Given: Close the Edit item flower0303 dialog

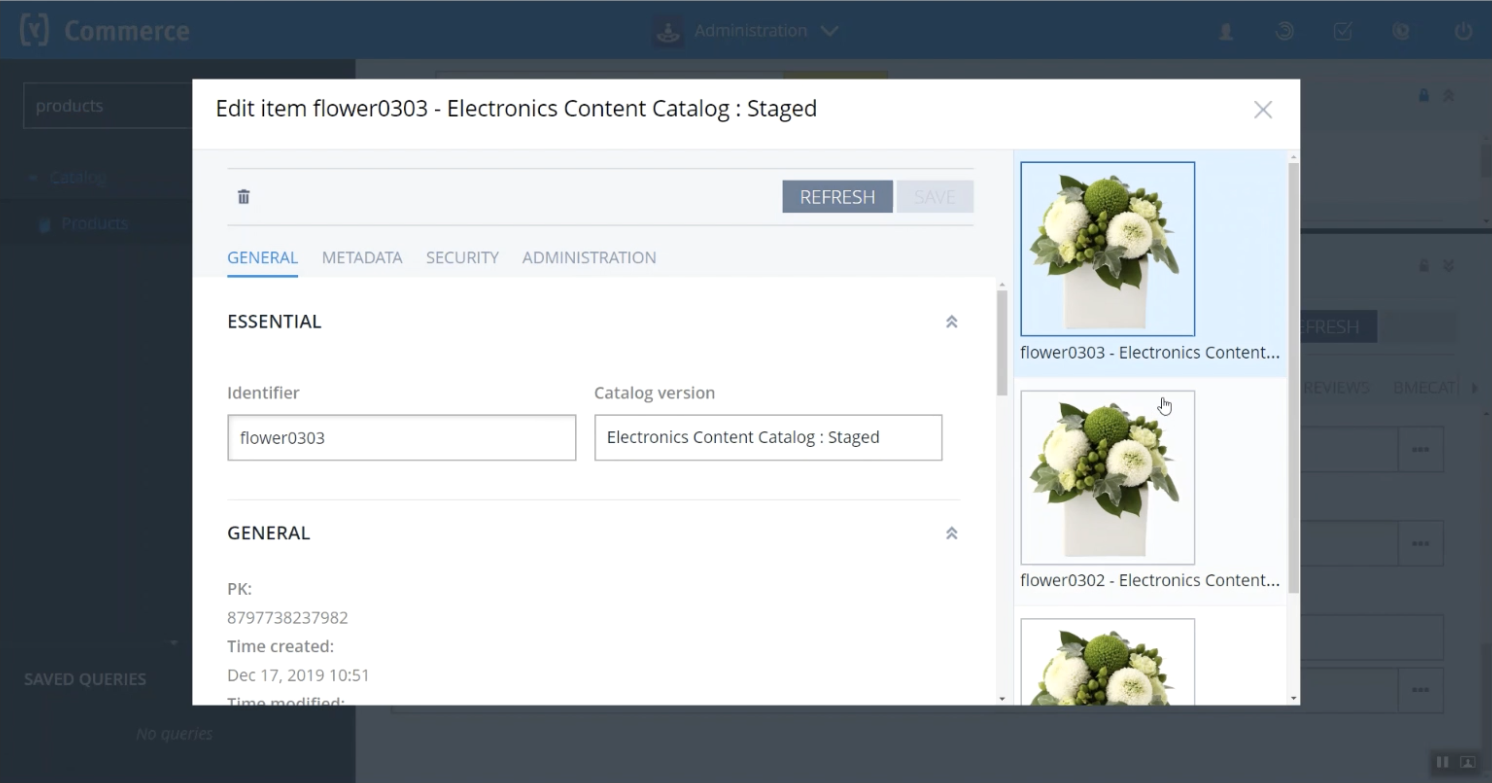Looking at the screenshot, I should [1263, 110].
